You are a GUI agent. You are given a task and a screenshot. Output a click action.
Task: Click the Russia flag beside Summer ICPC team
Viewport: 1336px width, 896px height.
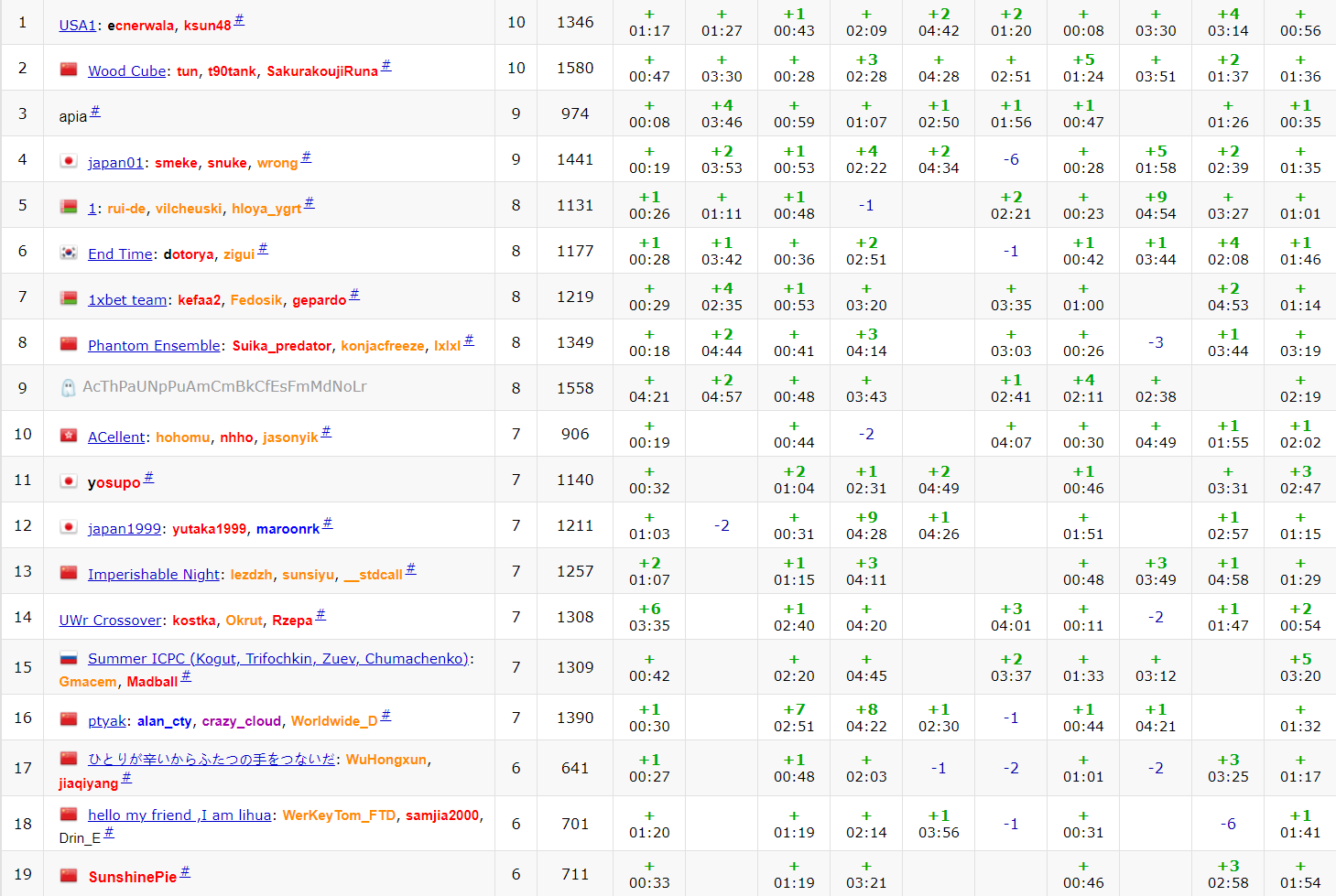69,658
